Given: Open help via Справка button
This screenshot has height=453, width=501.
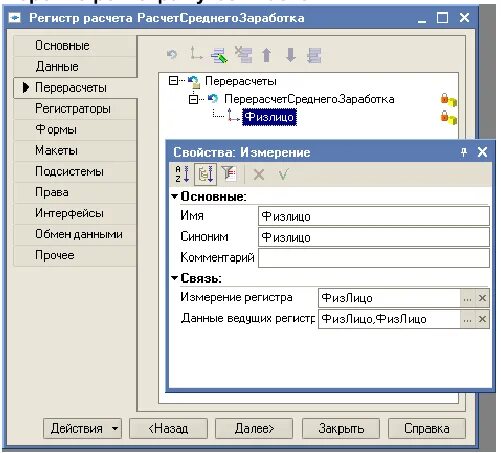Looking at the screenshot, I should tap(427, 428).
